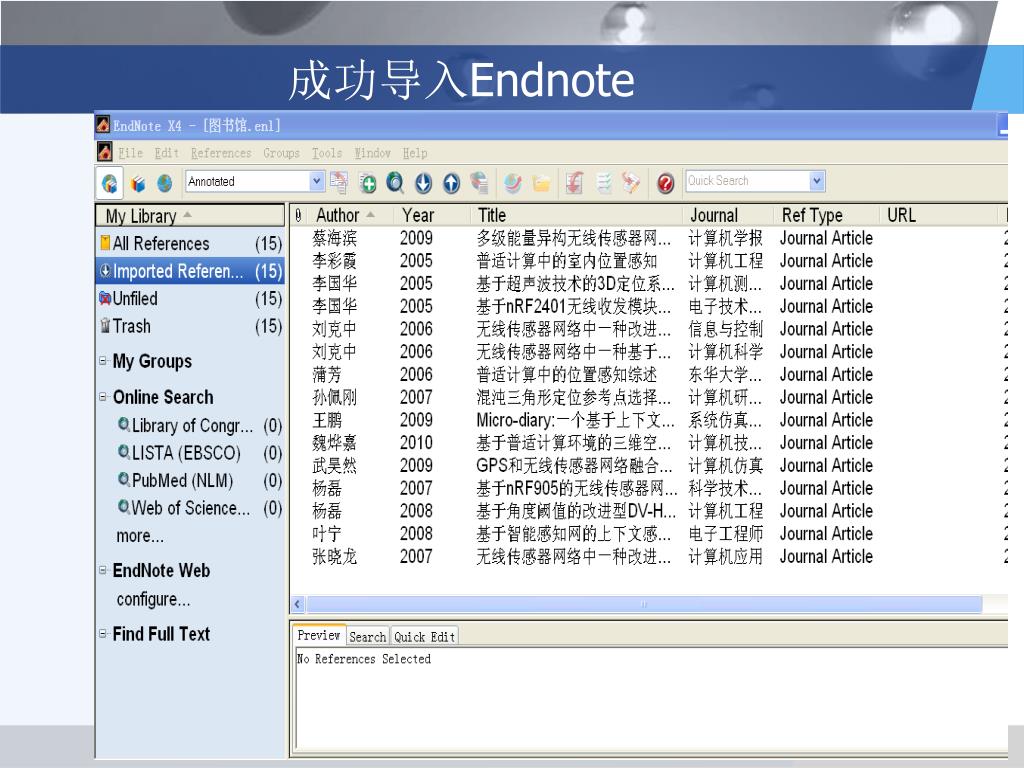Open the Annotated output style dropdown
Screen dimensions: 1024x768
(x=317, y=181)
